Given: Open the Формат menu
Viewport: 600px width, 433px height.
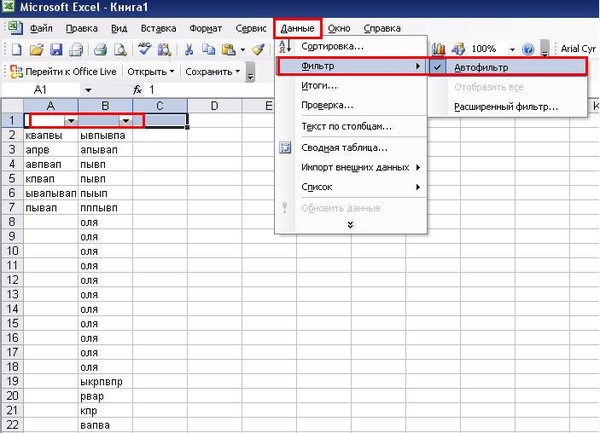Looking at the screenshot, I should (205, 28).
